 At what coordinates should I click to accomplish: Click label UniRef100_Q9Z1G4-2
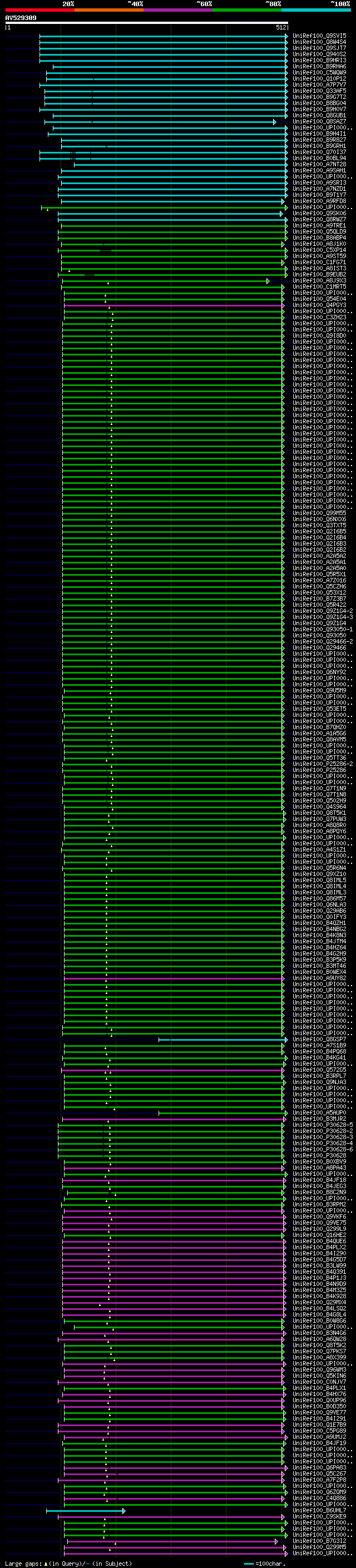pos(323,611)
